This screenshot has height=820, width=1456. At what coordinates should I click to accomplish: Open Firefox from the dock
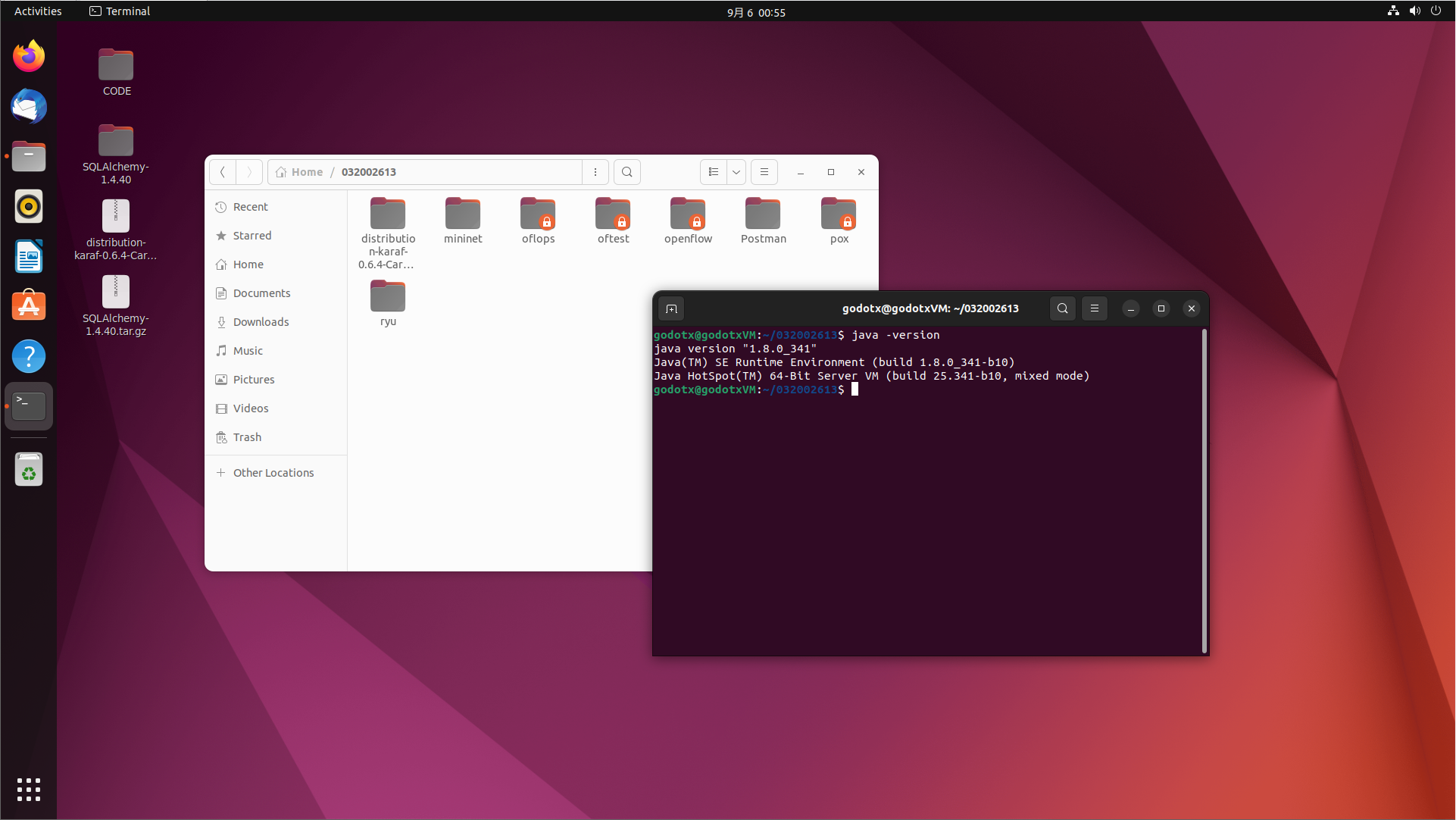(x=29, y=57)
